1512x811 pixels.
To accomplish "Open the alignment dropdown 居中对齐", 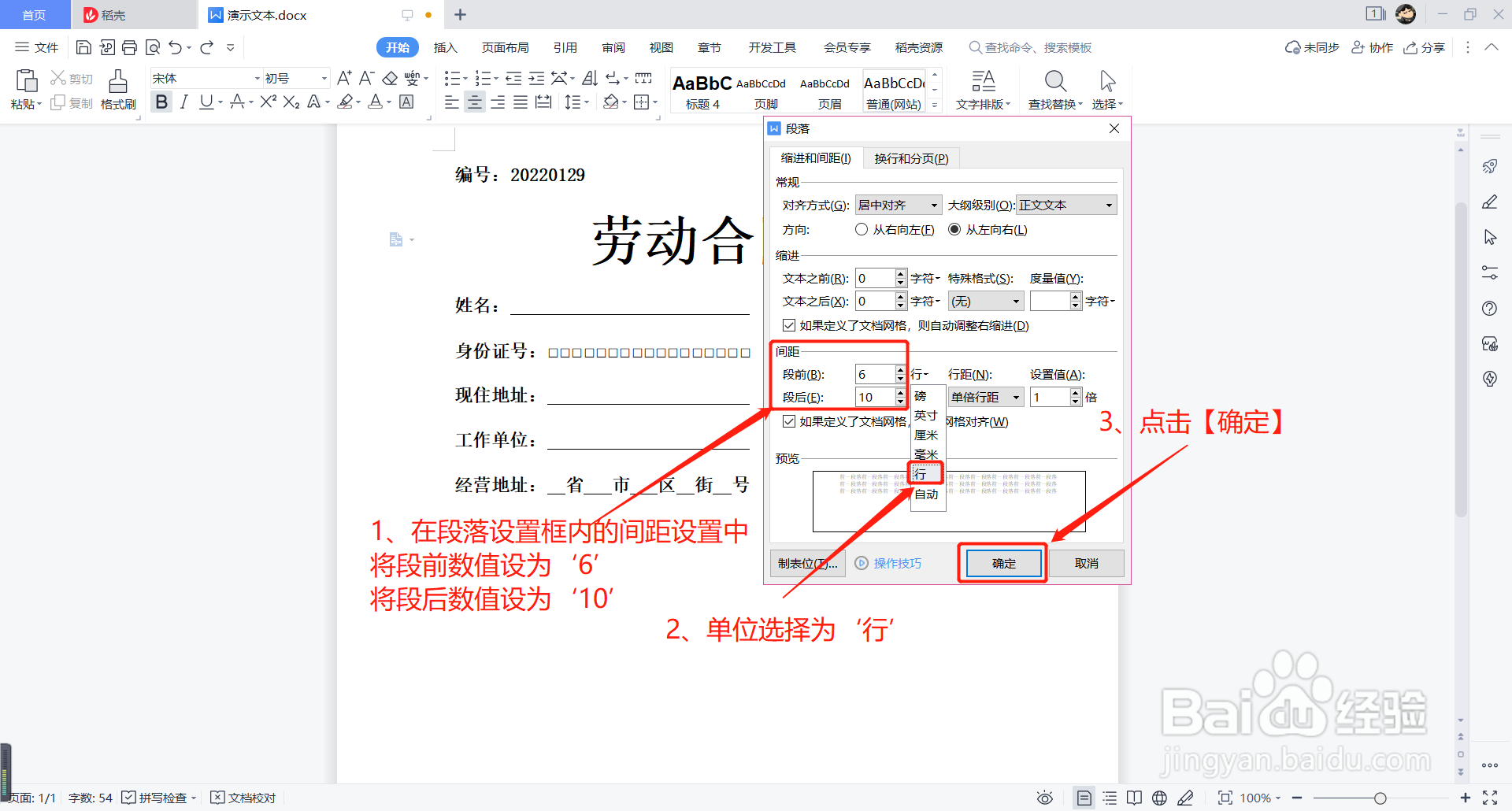I will (x=899, y=205).
